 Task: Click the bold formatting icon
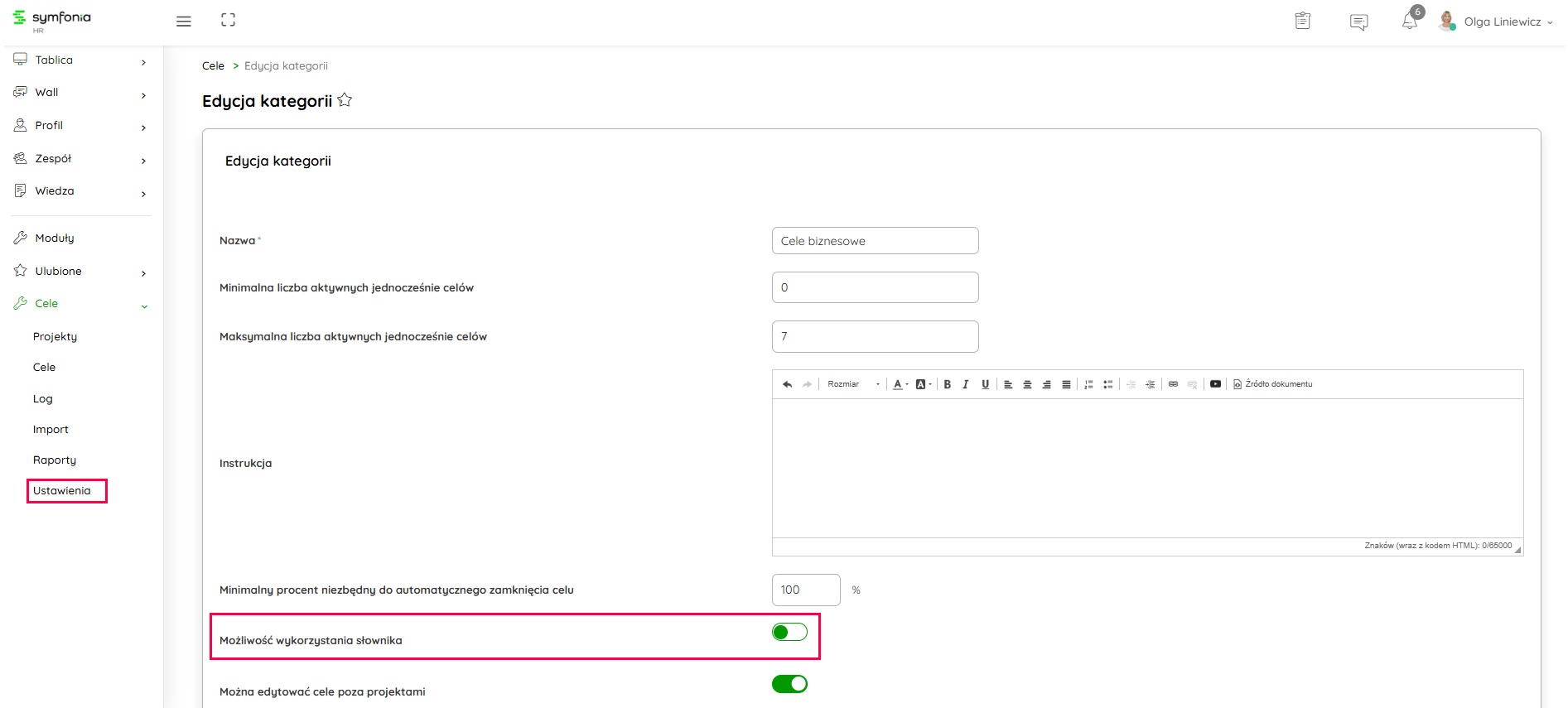(x=947, y=384)
